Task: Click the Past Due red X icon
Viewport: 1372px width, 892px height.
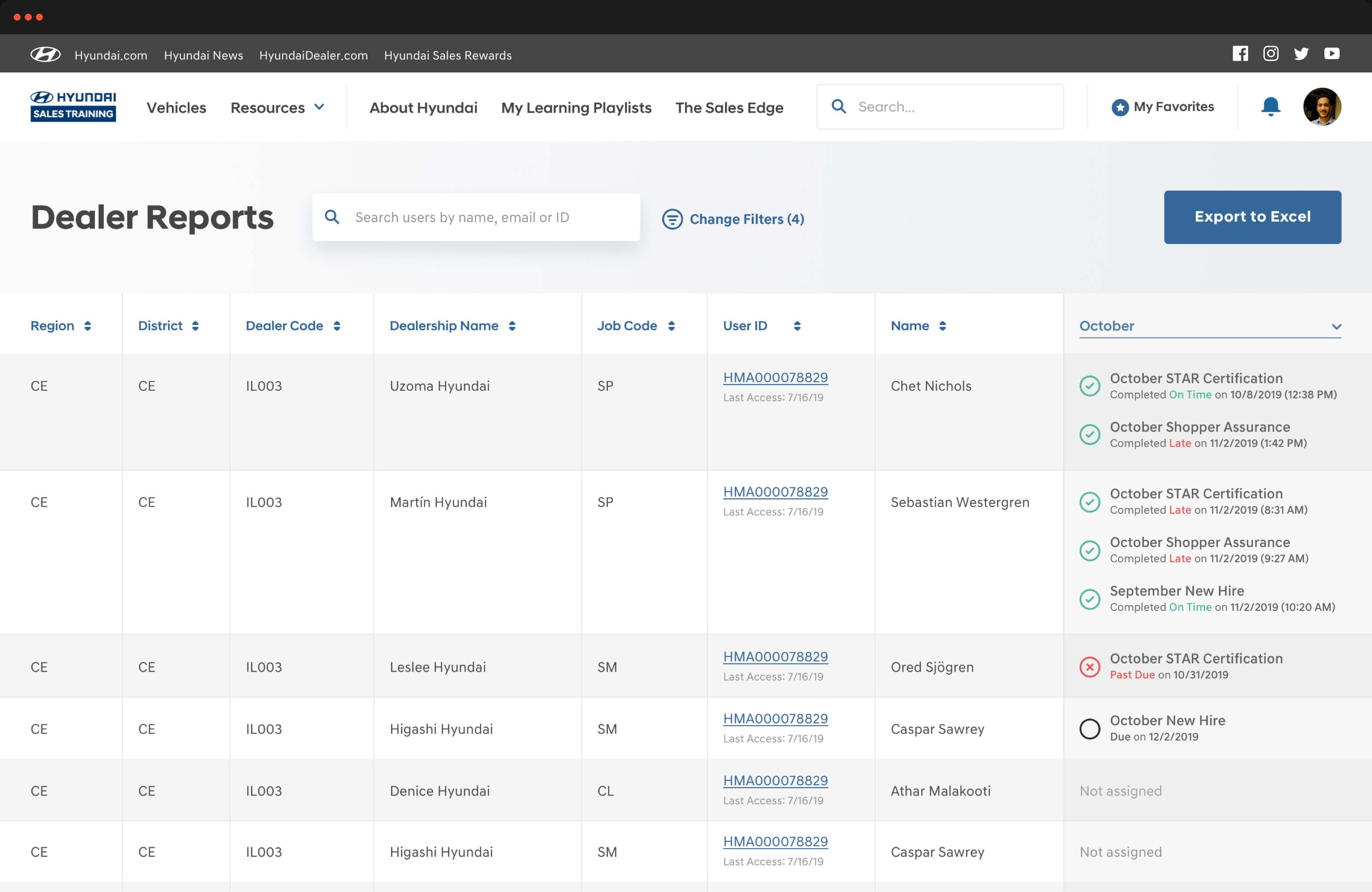Action: click(1089, 667)
